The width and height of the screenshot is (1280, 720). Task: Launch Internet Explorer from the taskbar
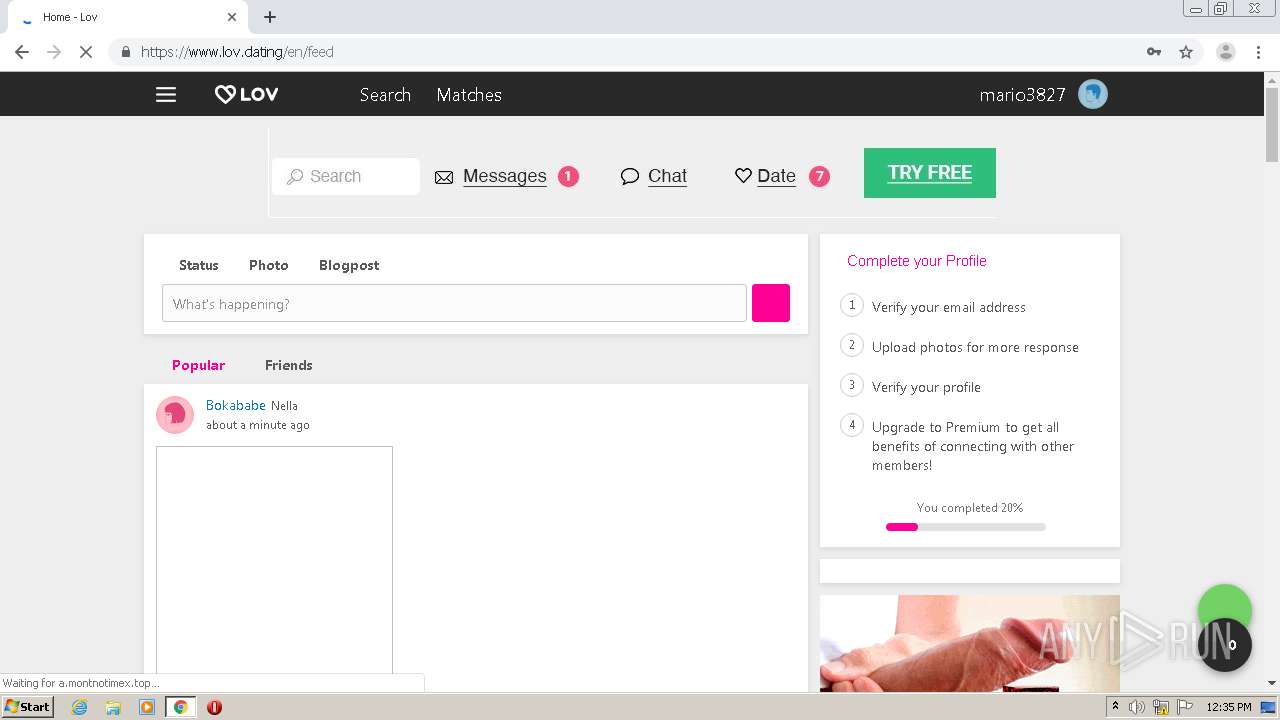[x=80, y=707]
